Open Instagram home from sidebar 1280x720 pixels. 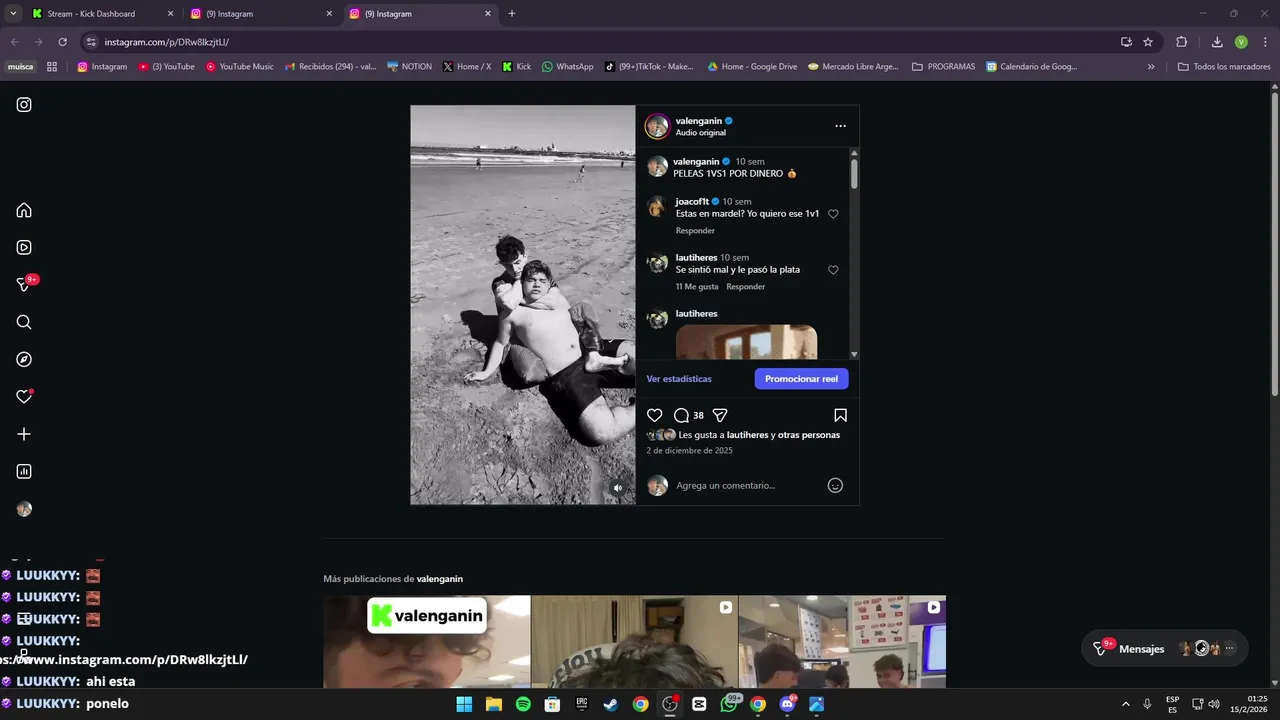tap(24, 210)
